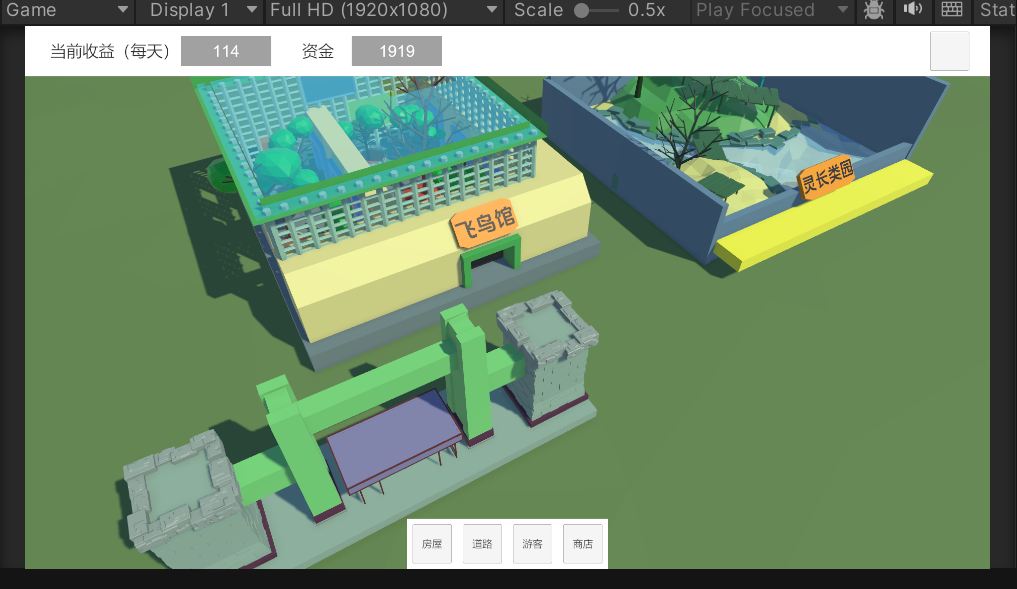Click the 飞鸟馆 aviary sign
The width and height of the screenshot is (1017, 589).
click(485, 222)
